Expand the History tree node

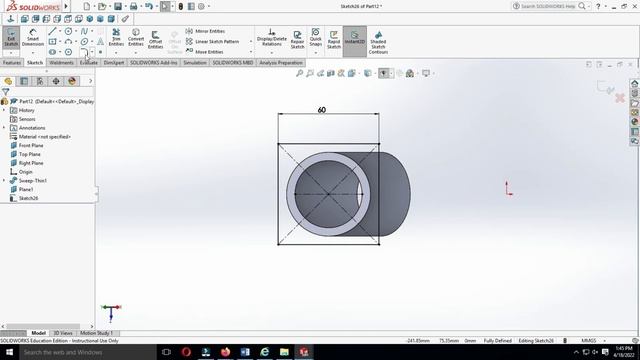4,110
